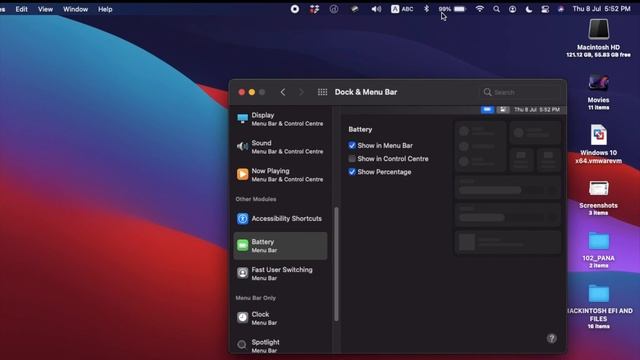Open the Help menu
This screenshot has width=640, height=360.
(105, 9)
